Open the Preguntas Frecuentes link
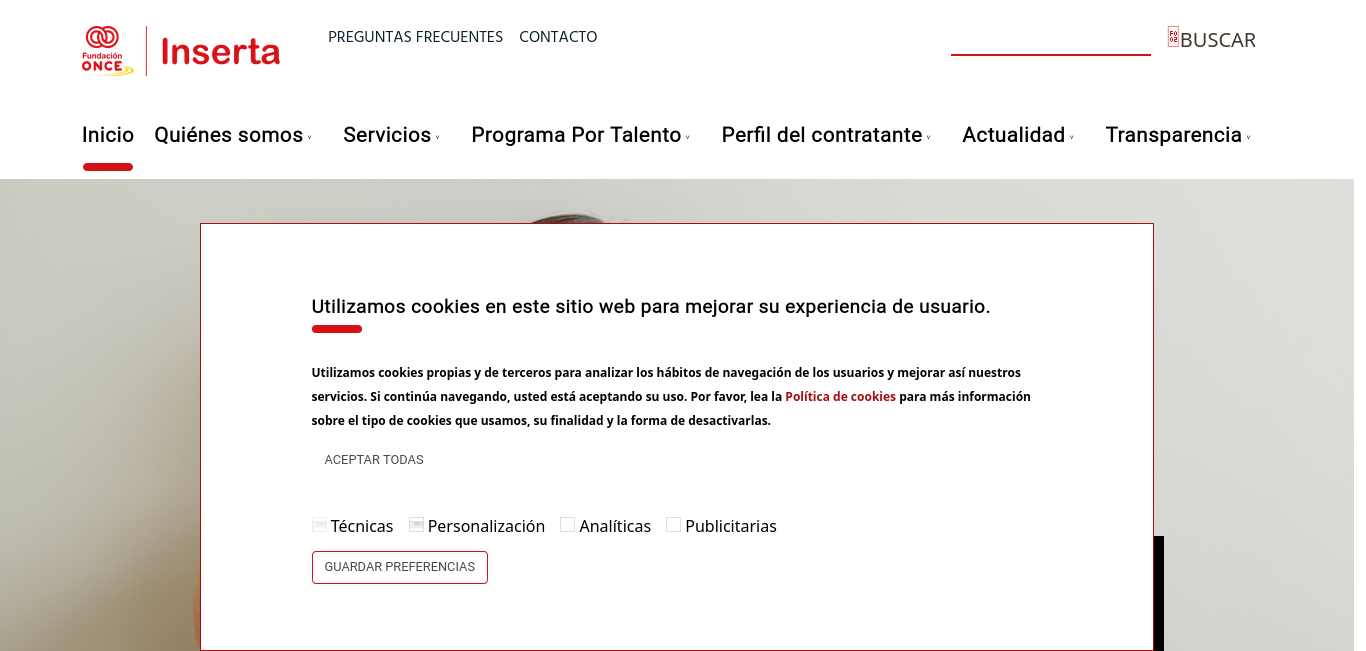The width and height of the screenshot is (1366, 651). tap(415, 37)
